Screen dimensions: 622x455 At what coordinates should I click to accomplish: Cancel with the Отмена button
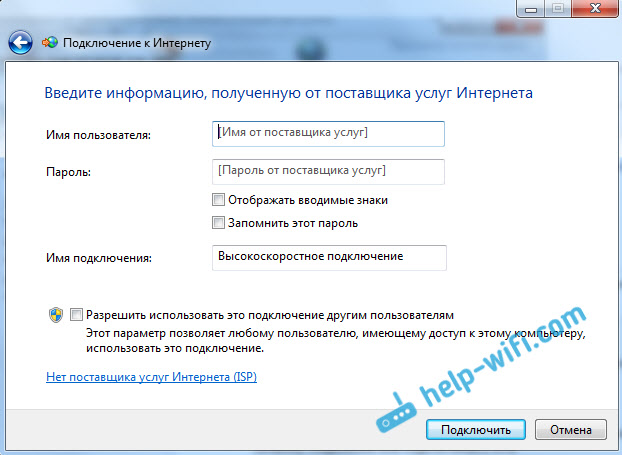click(571, 430)
